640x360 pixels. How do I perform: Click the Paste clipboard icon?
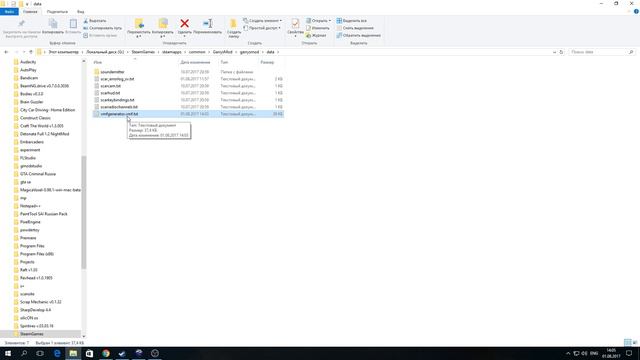point(73,24)
